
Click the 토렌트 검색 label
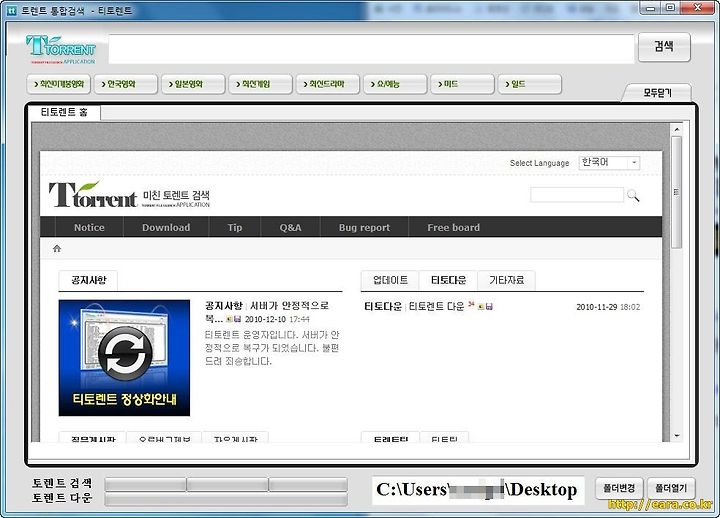[62, 483]
